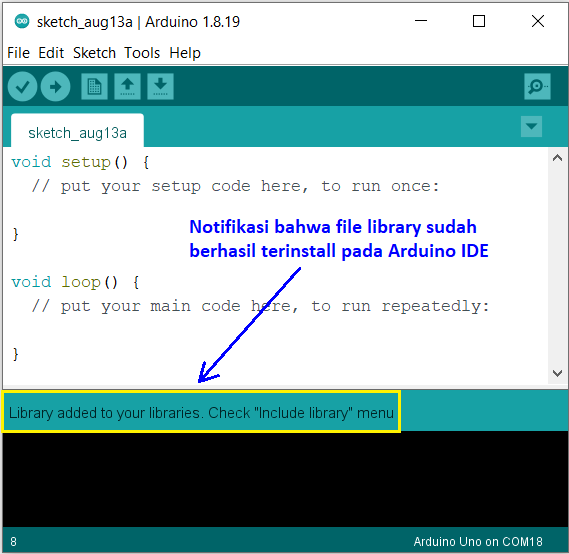The height and width of the screenshot is (554, 569).
Task: Close the Arduino IDE window
Action: pos(537,21)
